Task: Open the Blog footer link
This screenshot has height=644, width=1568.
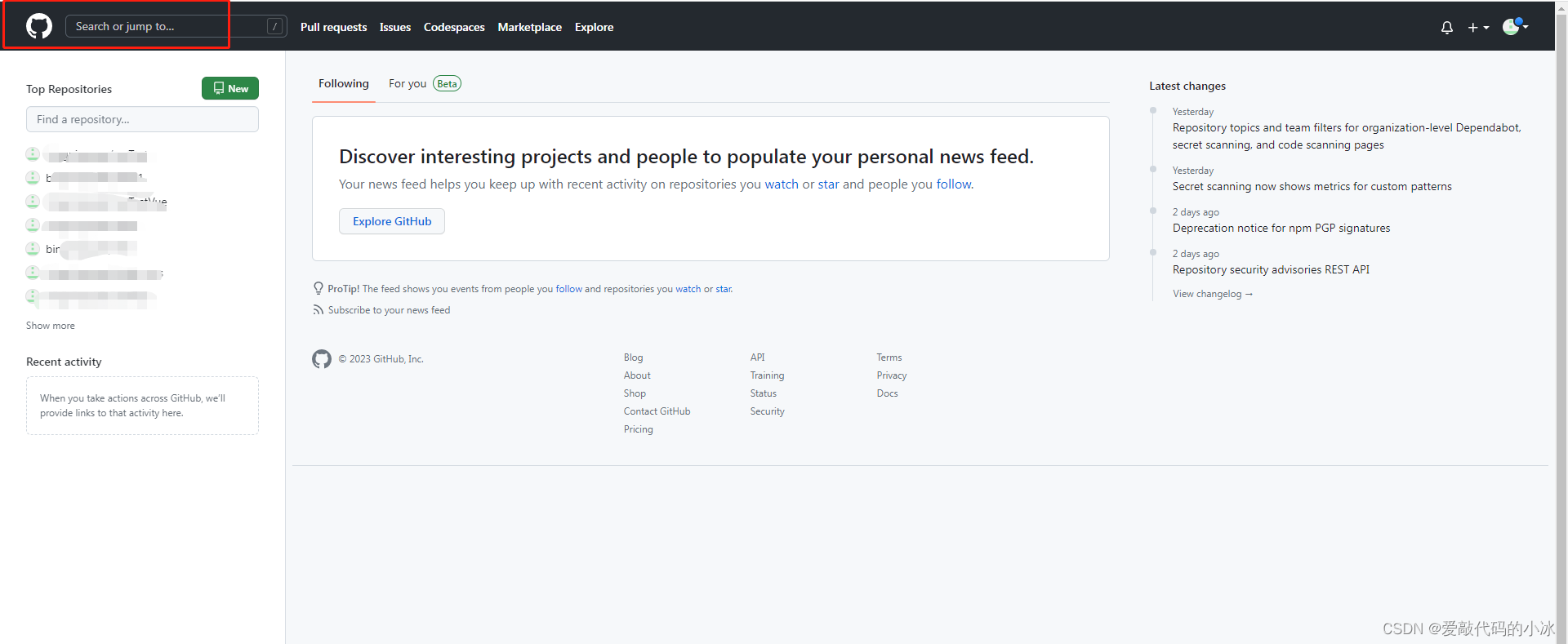Action: [x=634, y=358]
